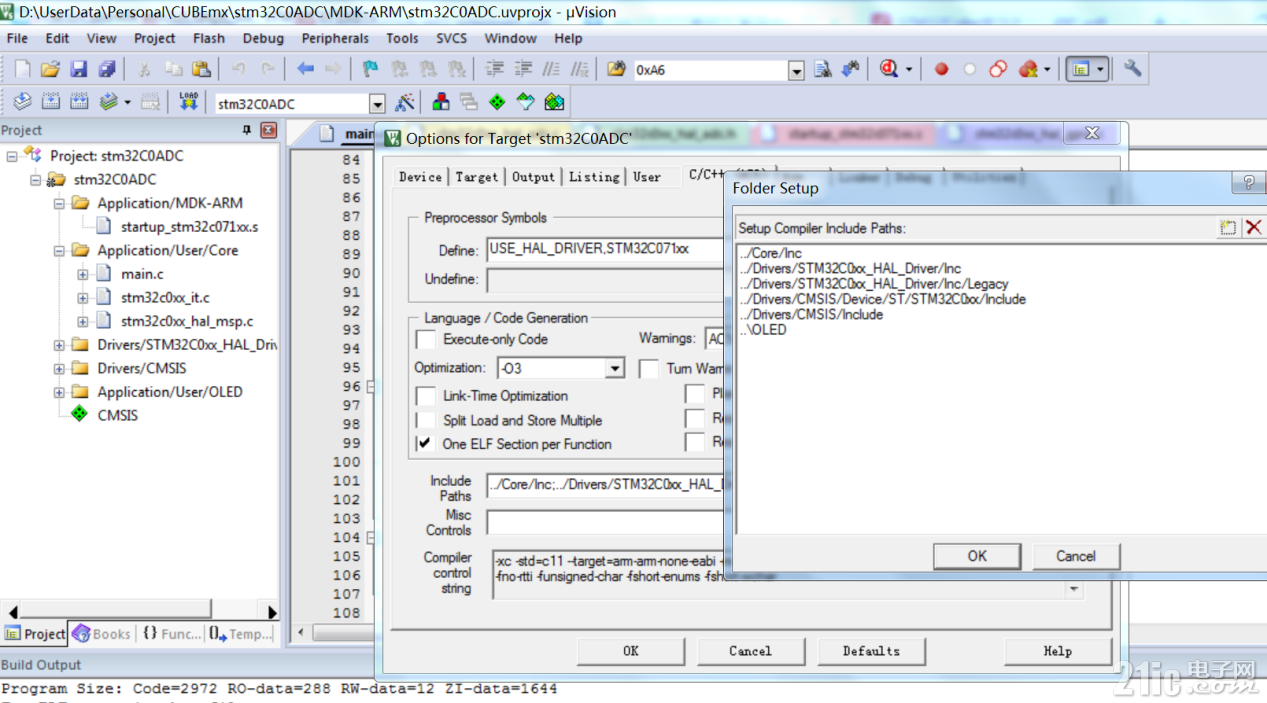Save the current file via floppy icon
The image size is (1267, 703).
click(x=78, y=69)
